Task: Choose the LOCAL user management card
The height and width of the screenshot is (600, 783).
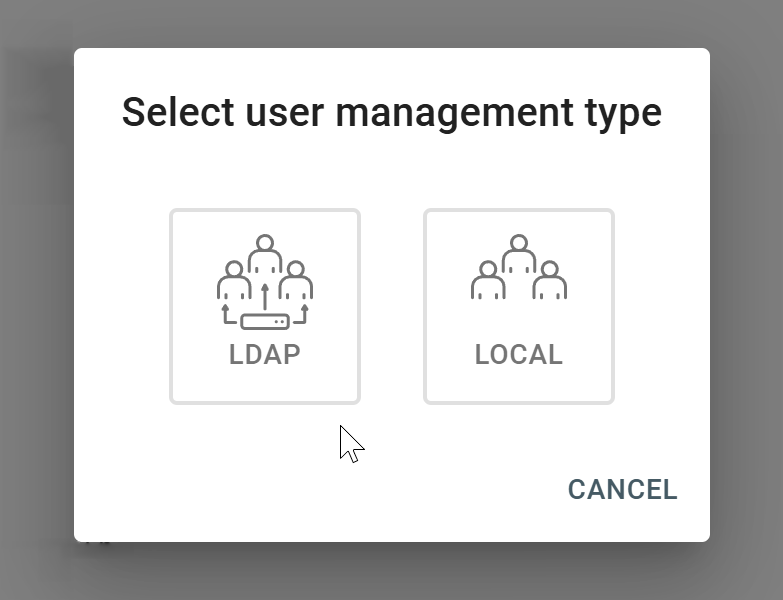Action: pos(518,306)
